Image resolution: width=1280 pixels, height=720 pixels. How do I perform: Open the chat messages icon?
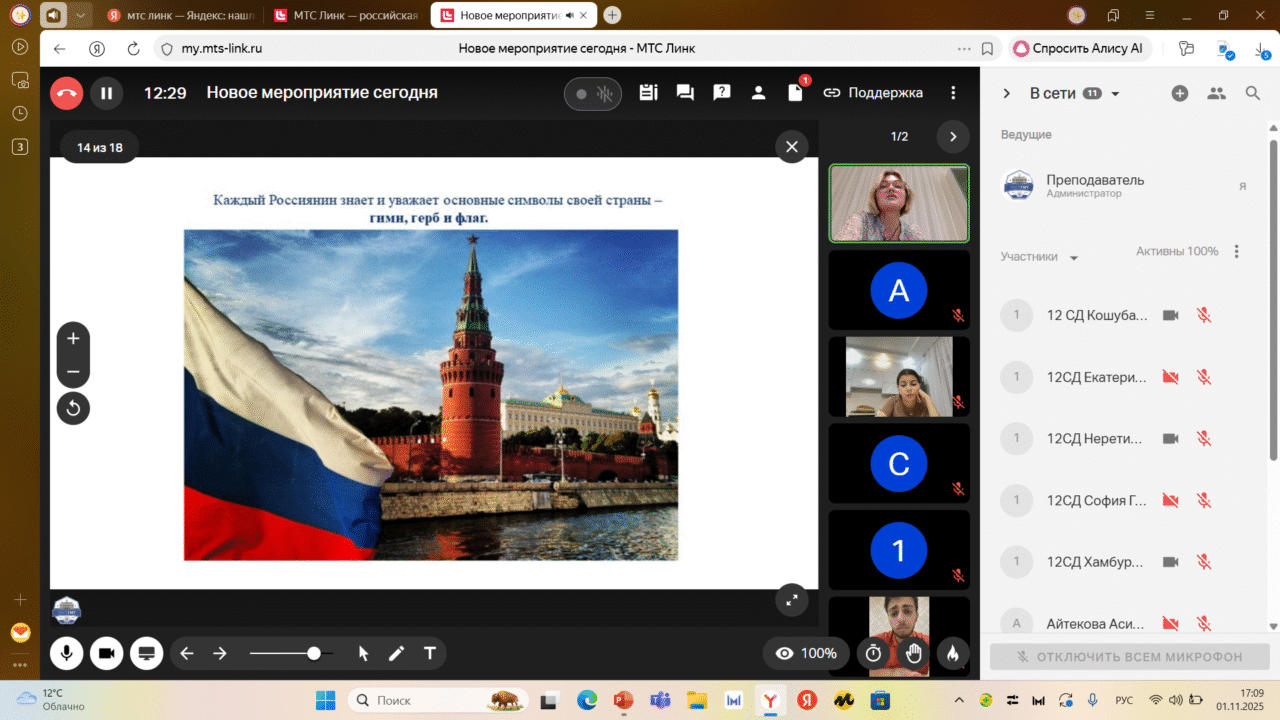coord(685,93)
